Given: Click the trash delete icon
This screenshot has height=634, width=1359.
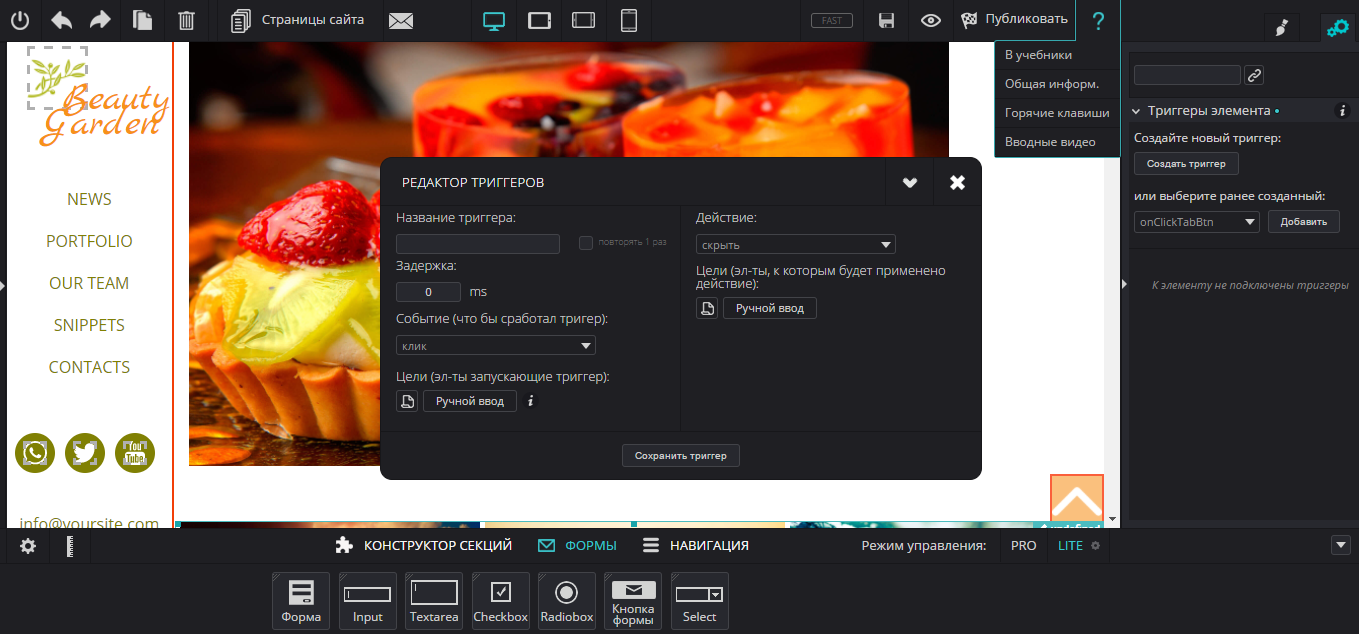Looking at the screenshot, I should click(x=186, y=20).
